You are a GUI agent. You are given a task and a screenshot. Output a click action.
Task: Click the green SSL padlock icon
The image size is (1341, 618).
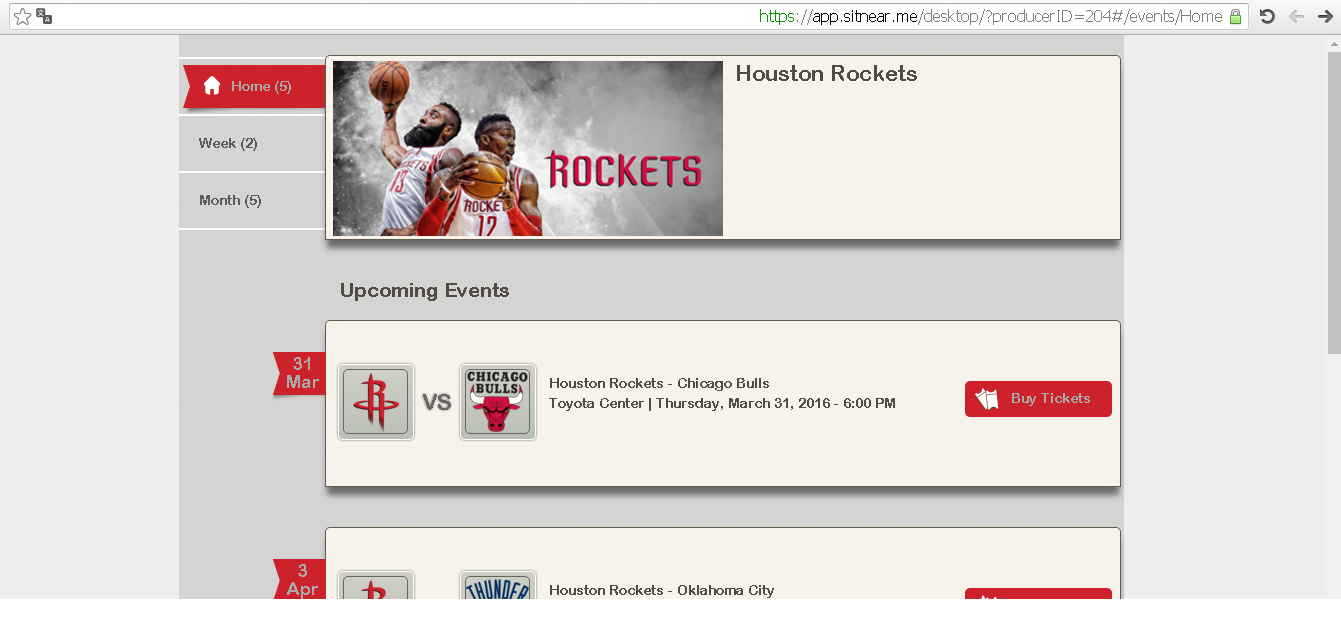coord(1236,16)
